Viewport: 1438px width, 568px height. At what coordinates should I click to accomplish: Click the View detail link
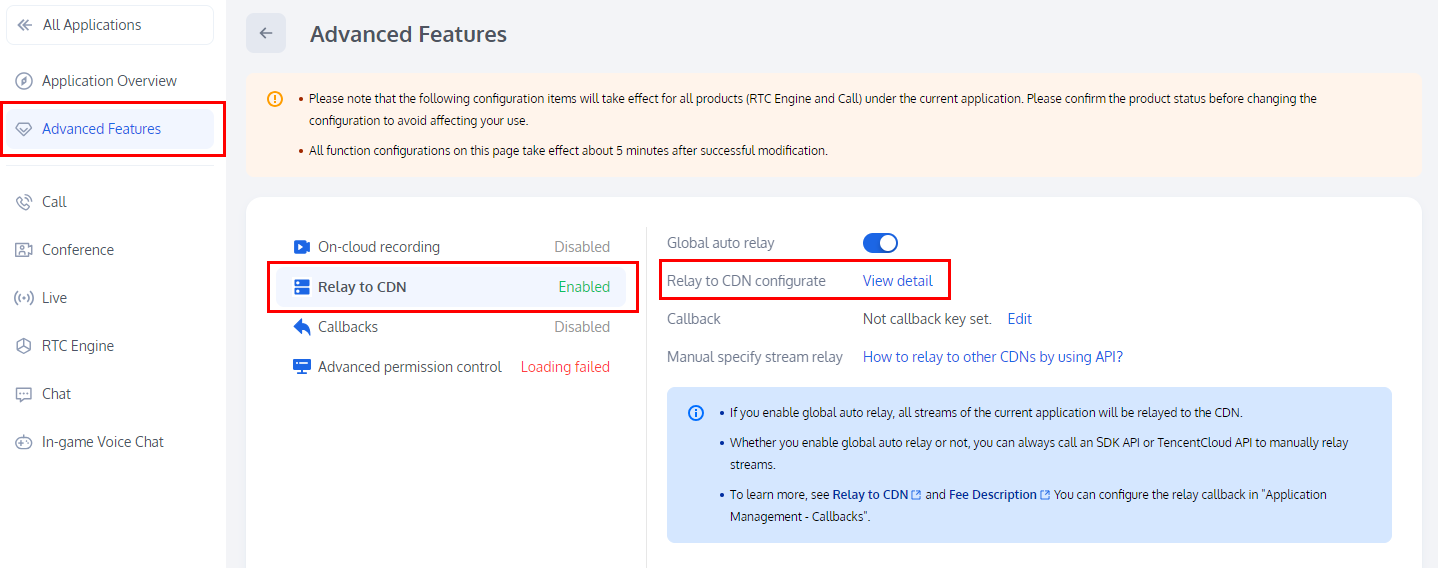click(x=897, y=281)
